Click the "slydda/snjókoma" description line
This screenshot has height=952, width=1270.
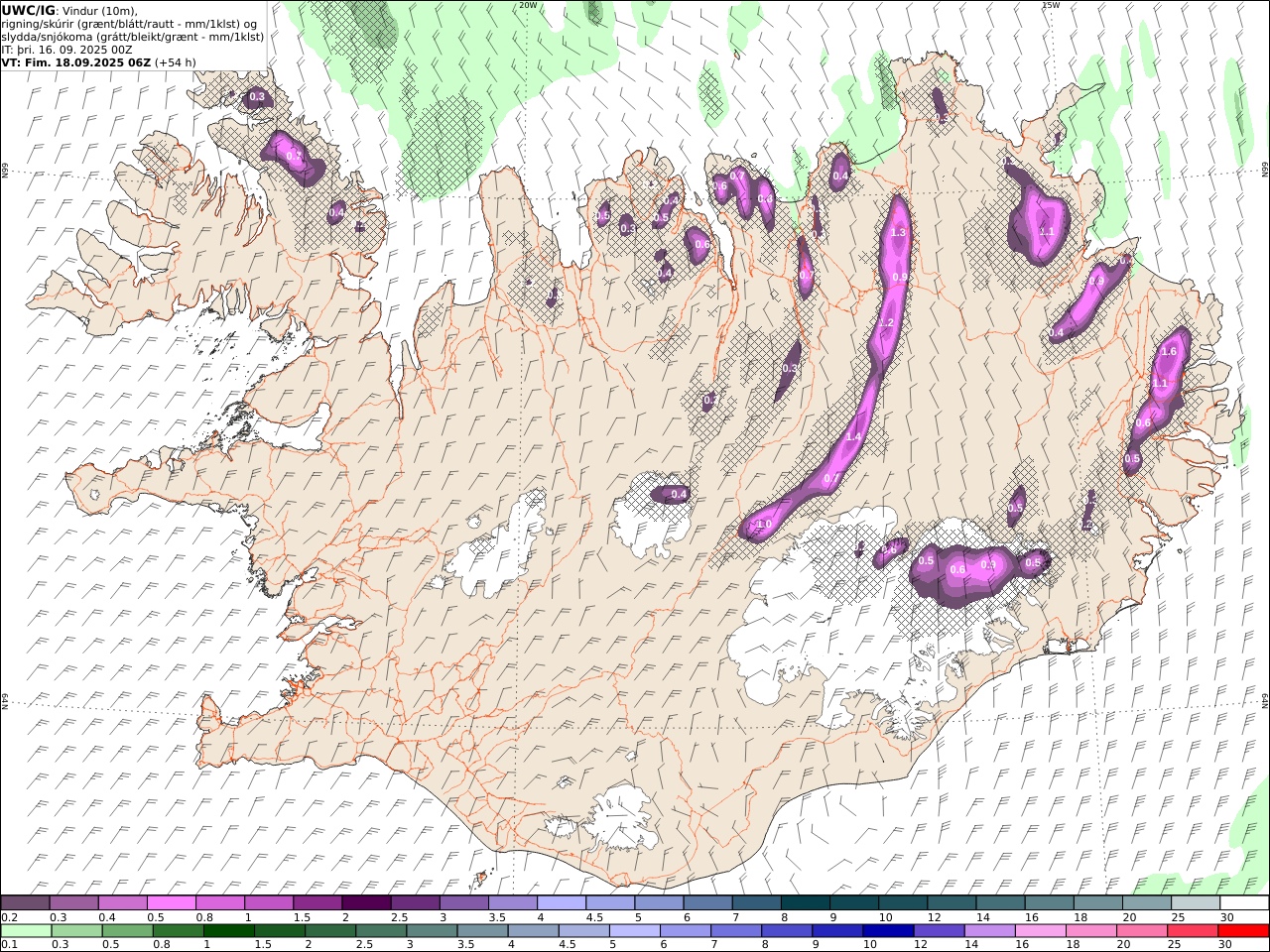132,37
